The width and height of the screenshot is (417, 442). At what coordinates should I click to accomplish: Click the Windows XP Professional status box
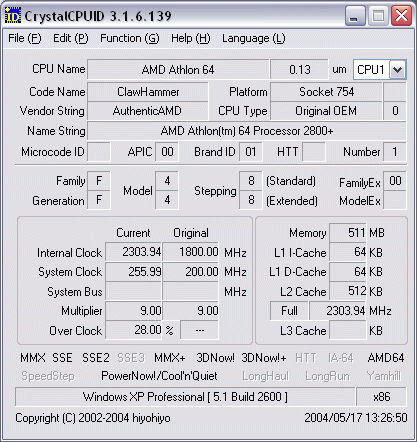tap(185, 397)
